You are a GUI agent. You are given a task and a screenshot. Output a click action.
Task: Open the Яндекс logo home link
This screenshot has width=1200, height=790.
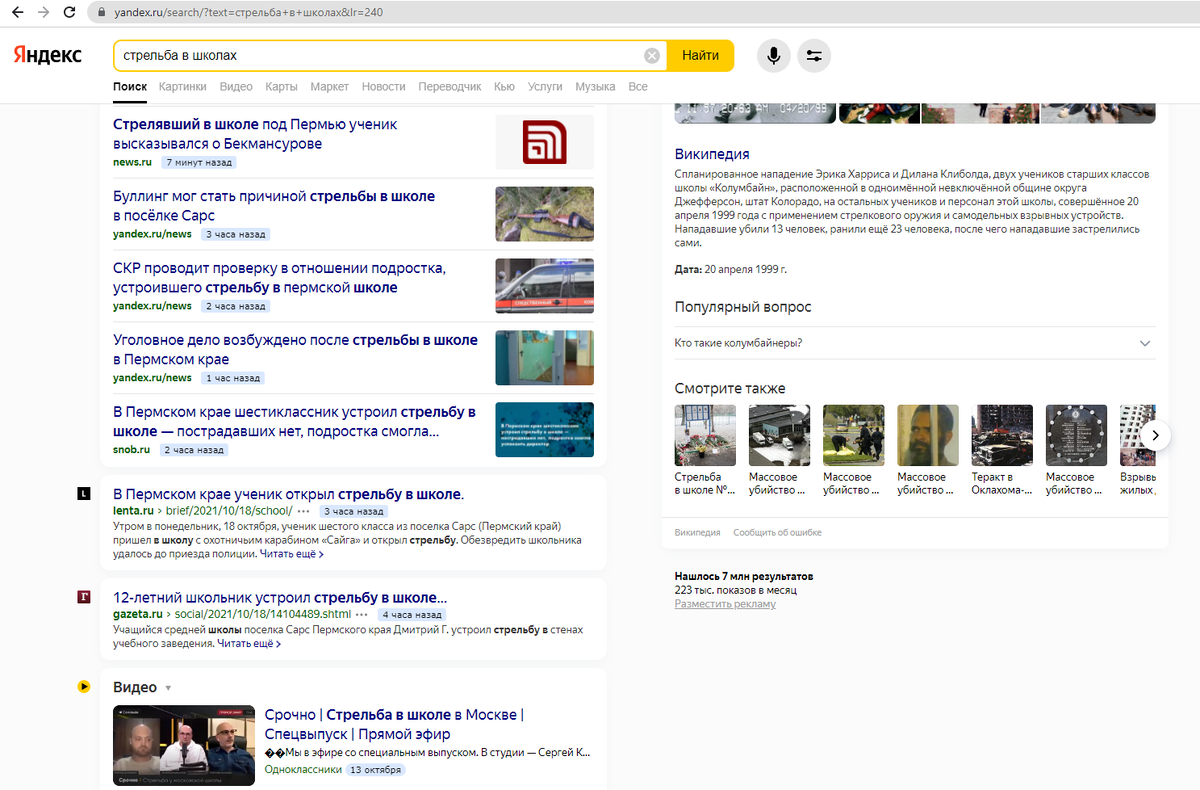coord(47,56)
